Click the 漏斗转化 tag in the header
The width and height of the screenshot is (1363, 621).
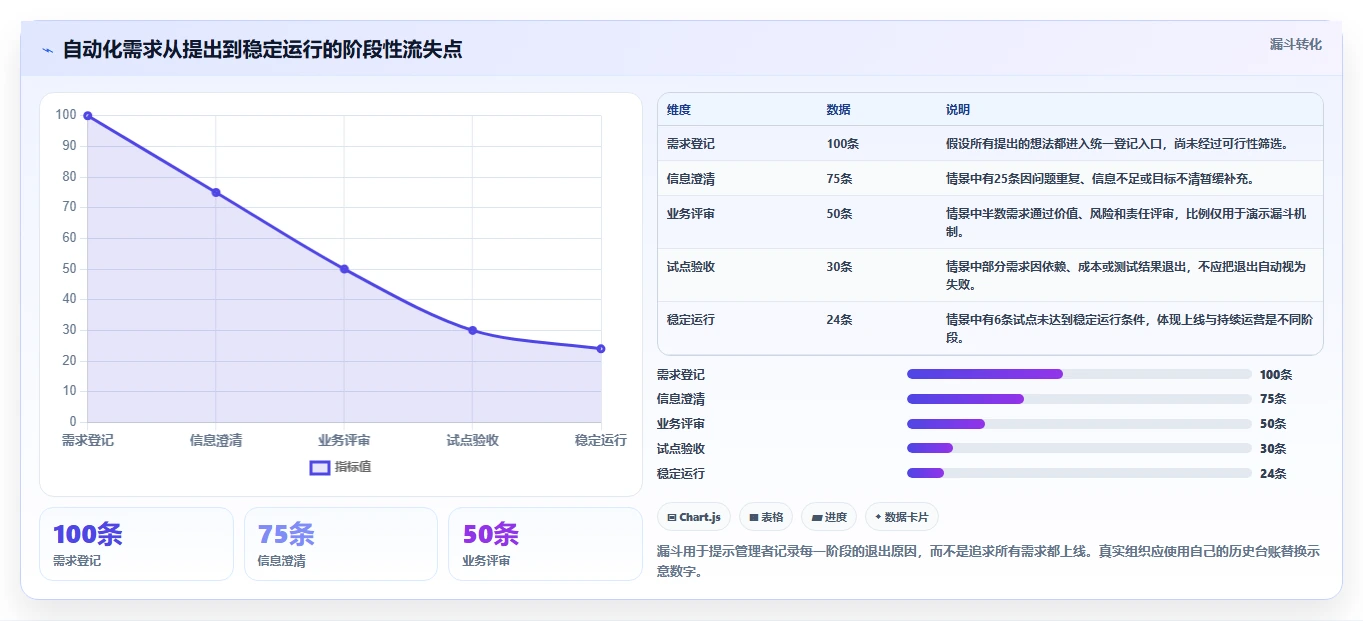[1295, 44]
